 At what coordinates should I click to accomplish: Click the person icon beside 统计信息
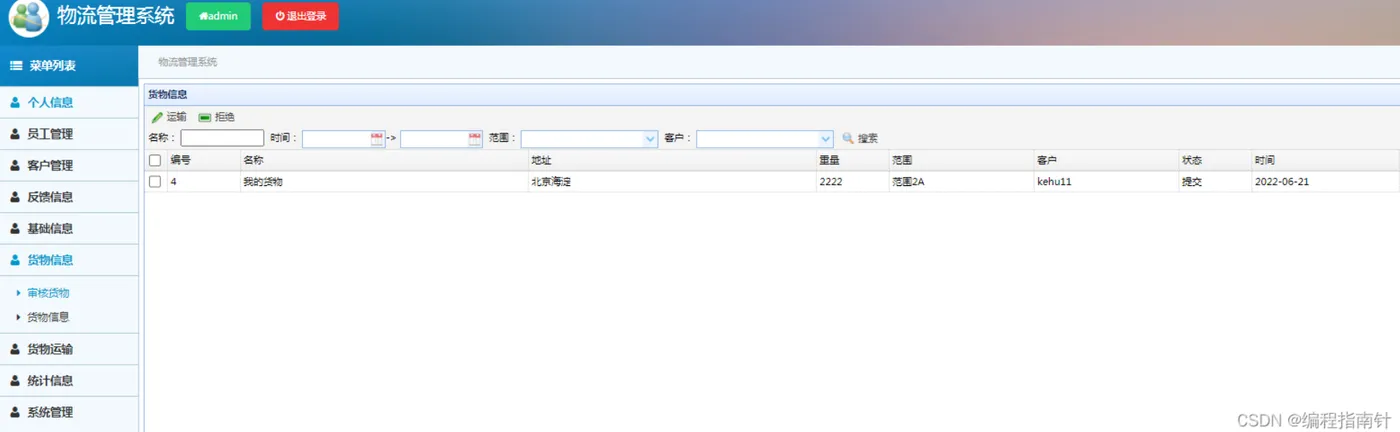tap(15, 381)
